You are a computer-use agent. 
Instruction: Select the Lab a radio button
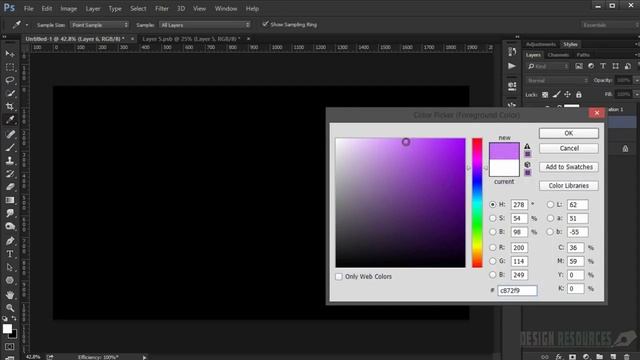pyautogui.click(x=550, y=218)
